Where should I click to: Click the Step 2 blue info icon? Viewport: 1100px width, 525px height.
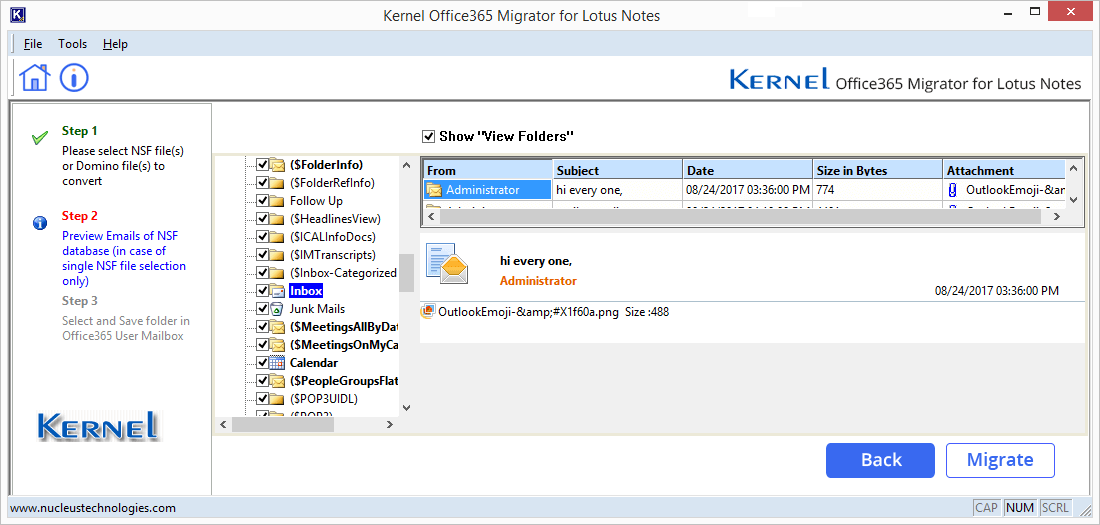tap(39, 223)
